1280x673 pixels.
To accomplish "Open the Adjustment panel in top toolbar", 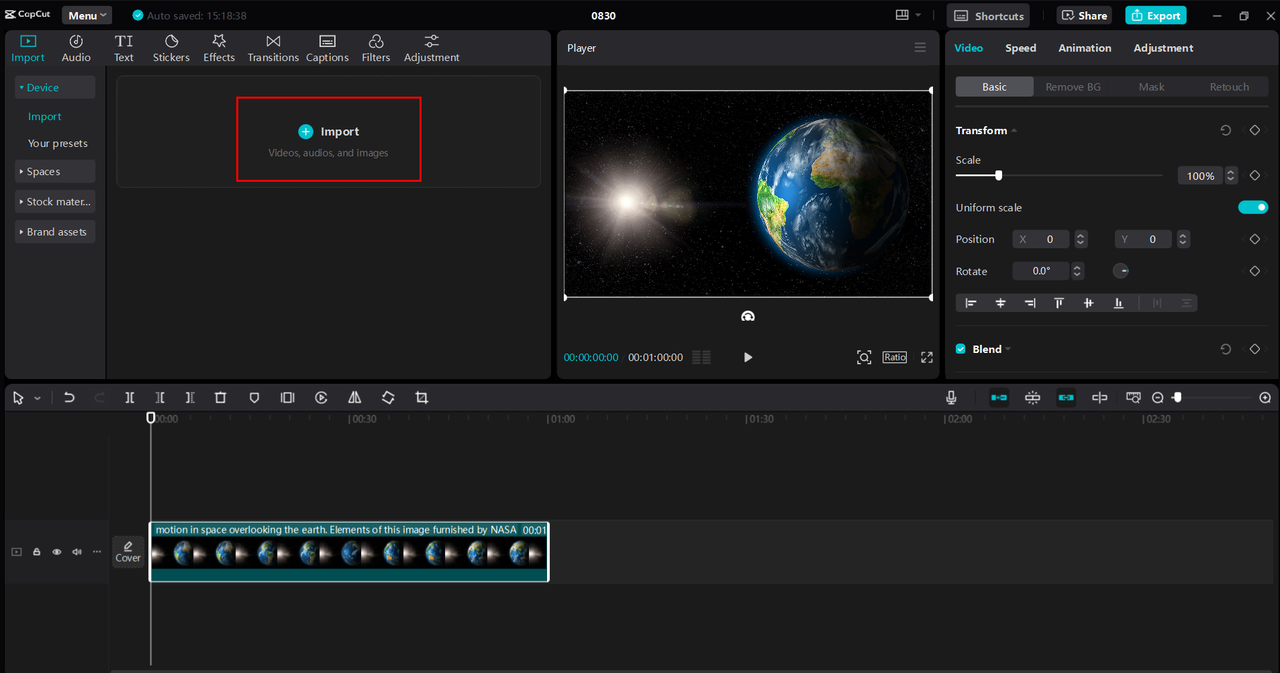I will (x=432, y=48).
